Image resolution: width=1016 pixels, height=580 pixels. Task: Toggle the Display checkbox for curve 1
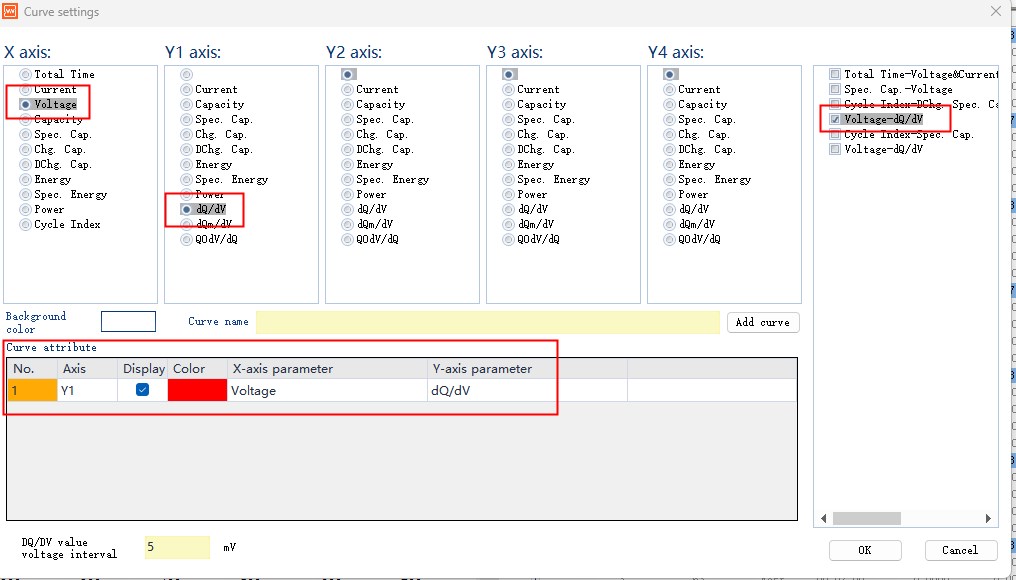(x=143, y=389)
